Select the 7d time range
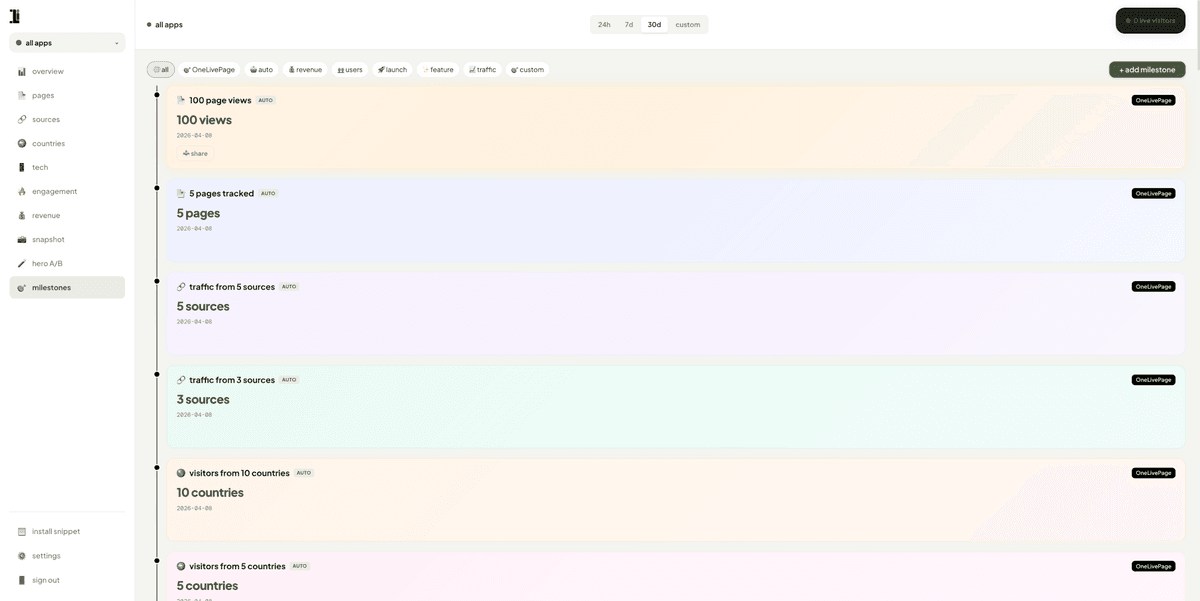This screenshot has width=1200, height=601. 630,24
